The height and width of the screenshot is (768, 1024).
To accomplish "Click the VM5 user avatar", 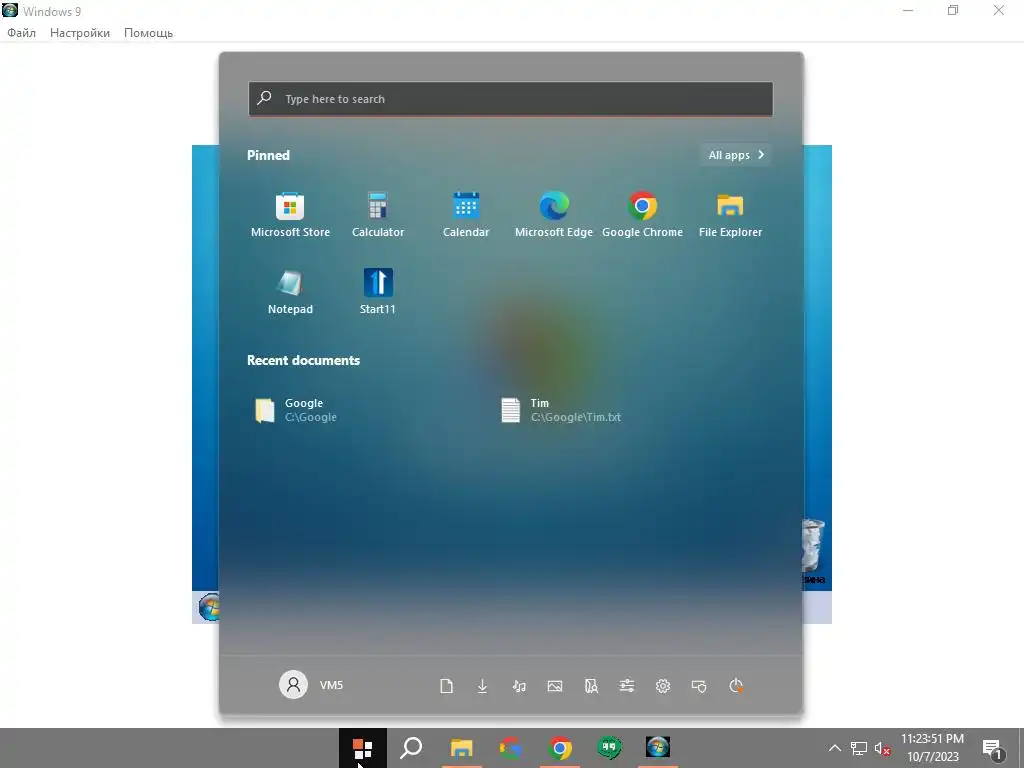I will coord(293,684).
